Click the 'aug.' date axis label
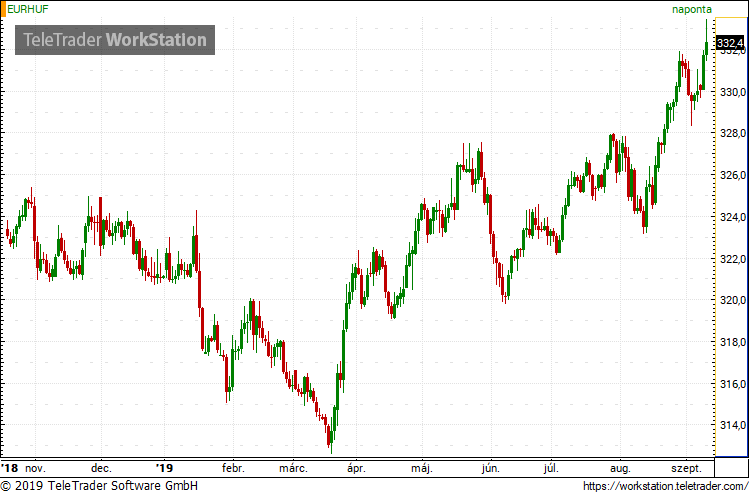749x494 pixels. pos(621,468)
